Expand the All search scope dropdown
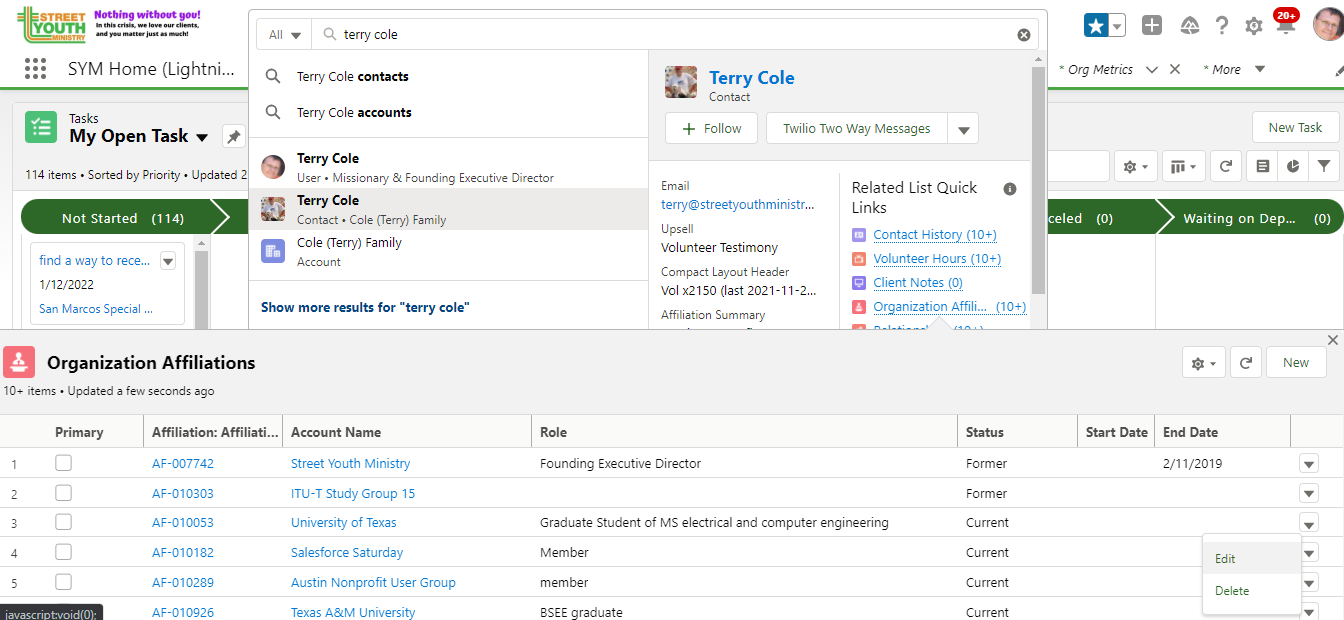The image size is (1344, 620). [x=285, y=35]
